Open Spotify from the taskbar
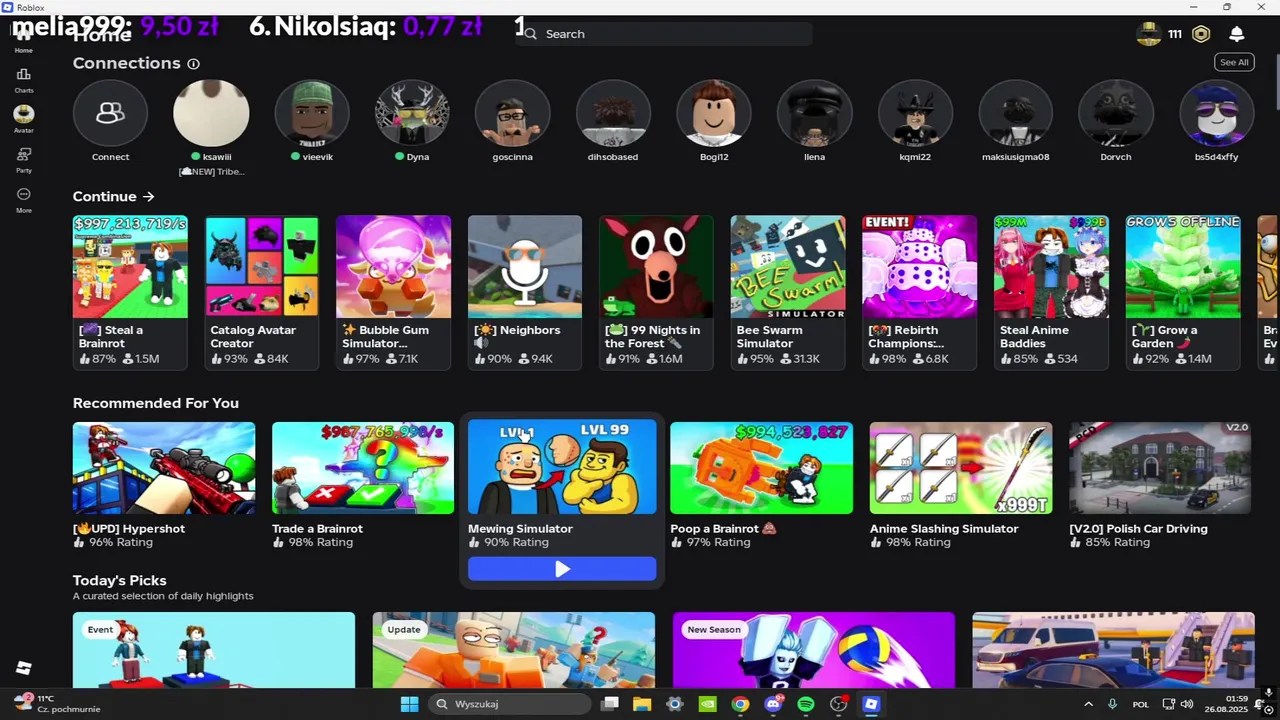The height and width of the screenshot is (720, 1280). [806, 704]
